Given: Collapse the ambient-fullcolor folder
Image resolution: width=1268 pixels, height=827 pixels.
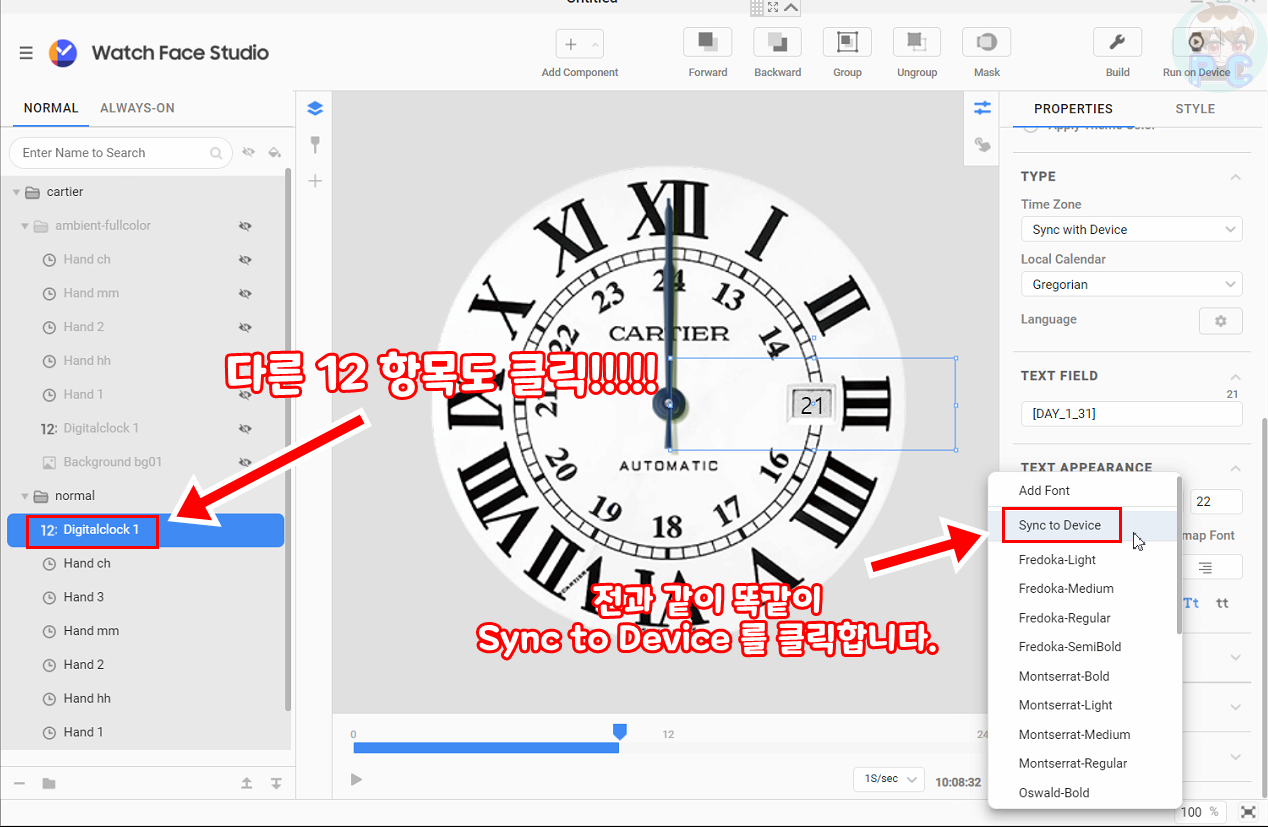Looking at the screenshot, I should click(x=25, y=226).
